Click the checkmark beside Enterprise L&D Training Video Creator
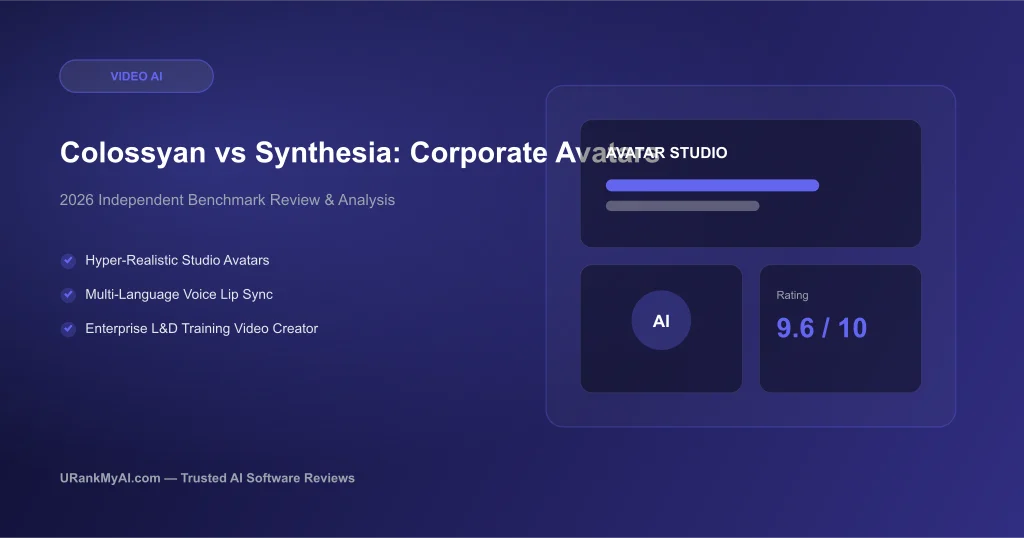The width and height of the screenshot is (1024, 538). tap(68, 329)
